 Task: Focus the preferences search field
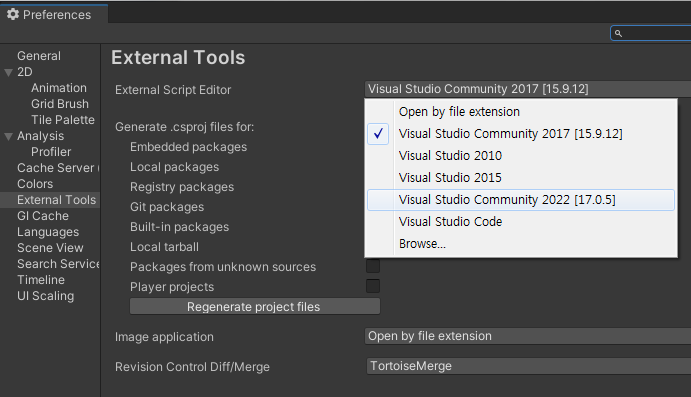pos(651,33)
